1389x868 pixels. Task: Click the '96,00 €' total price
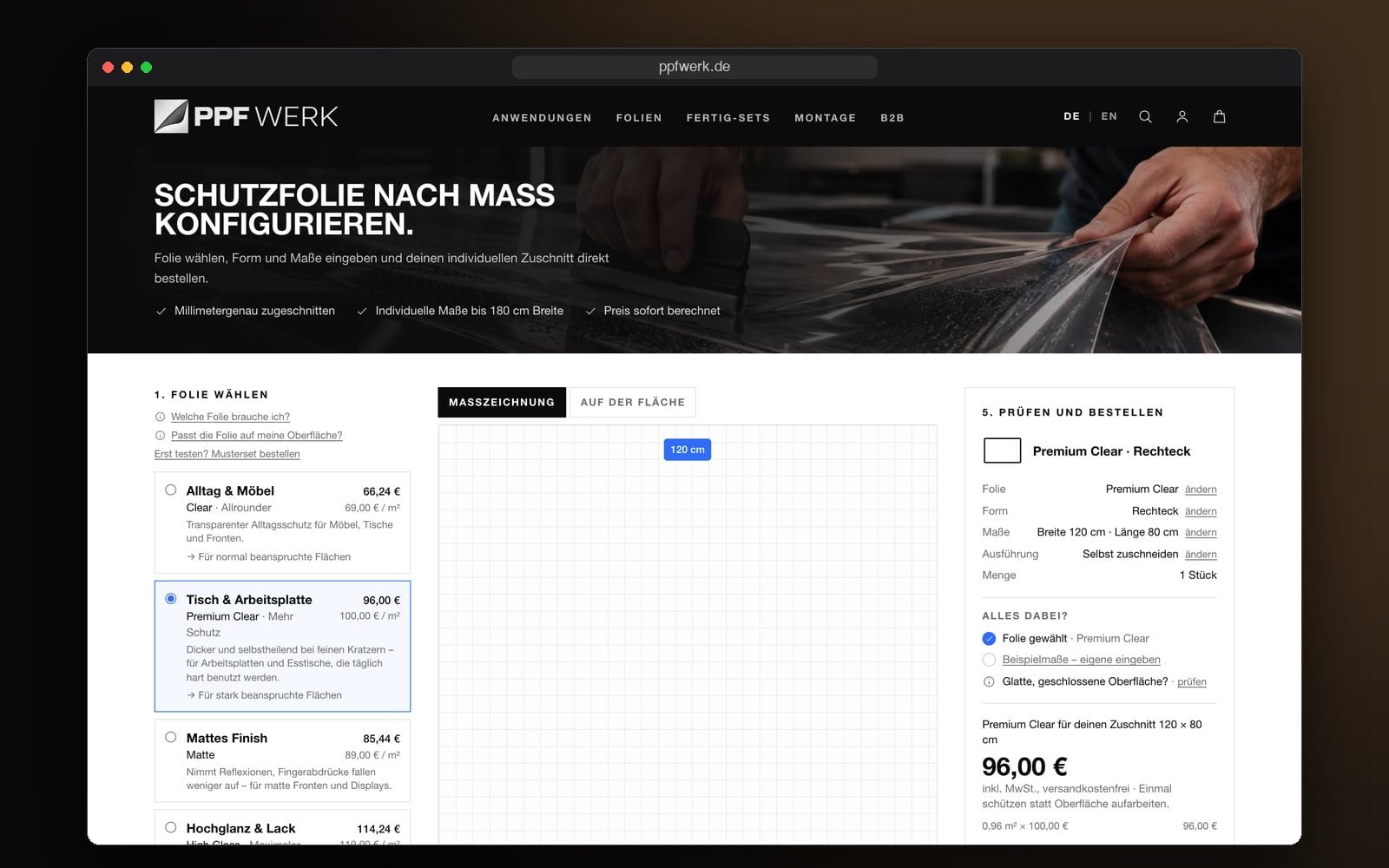(x=1024, y=766)
